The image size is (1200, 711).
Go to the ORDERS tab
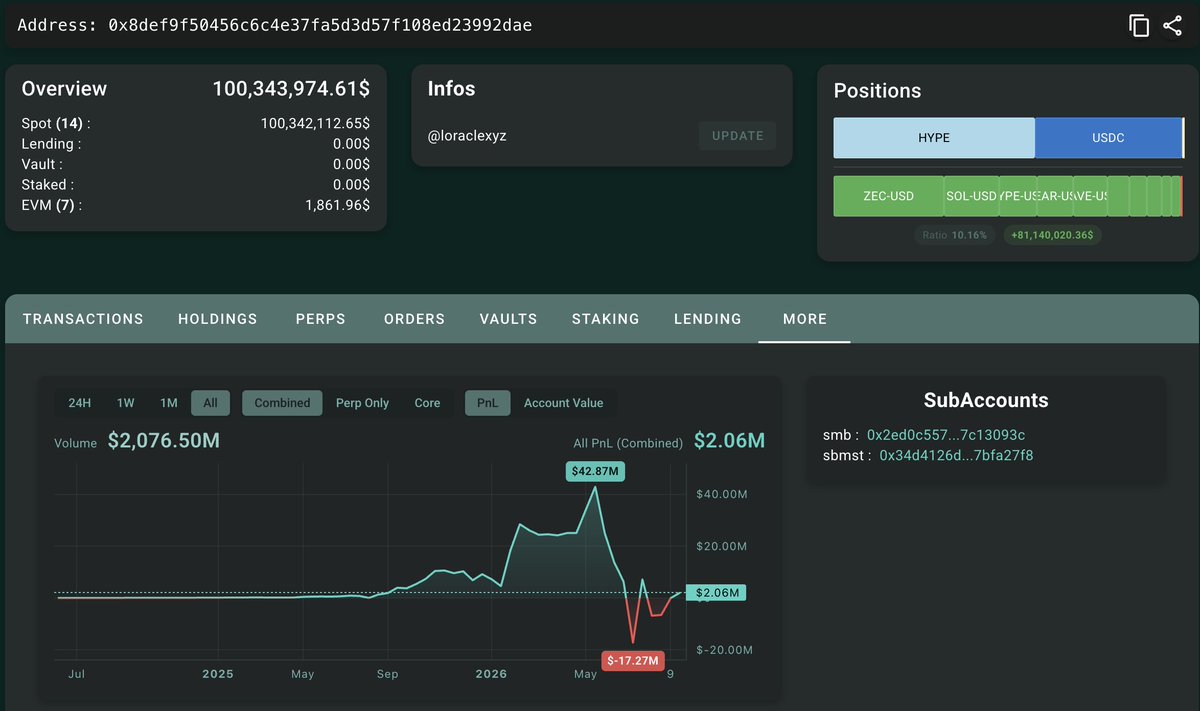tap(415, 319)
